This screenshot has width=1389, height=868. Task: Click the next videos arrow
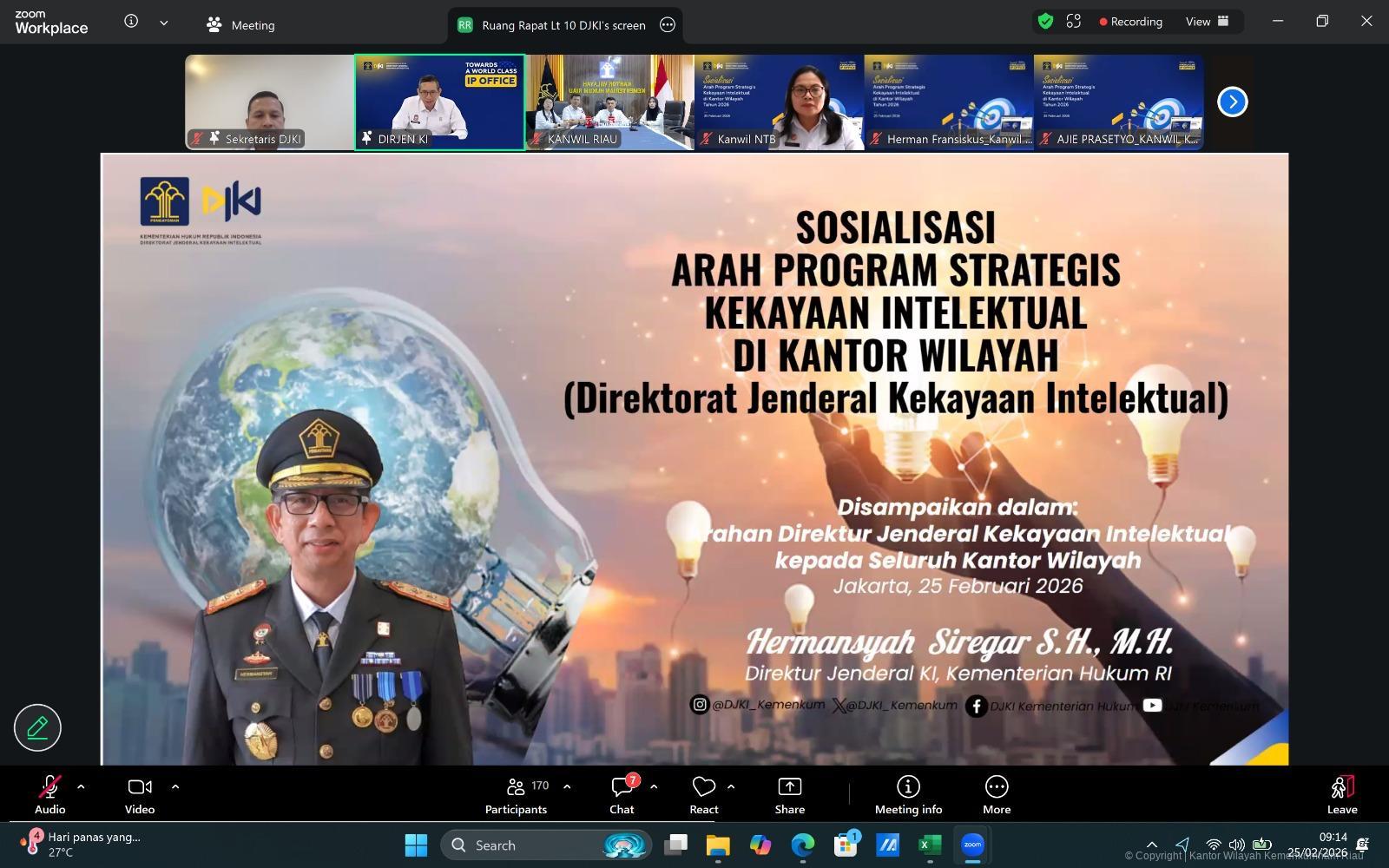pos(1232,102)
